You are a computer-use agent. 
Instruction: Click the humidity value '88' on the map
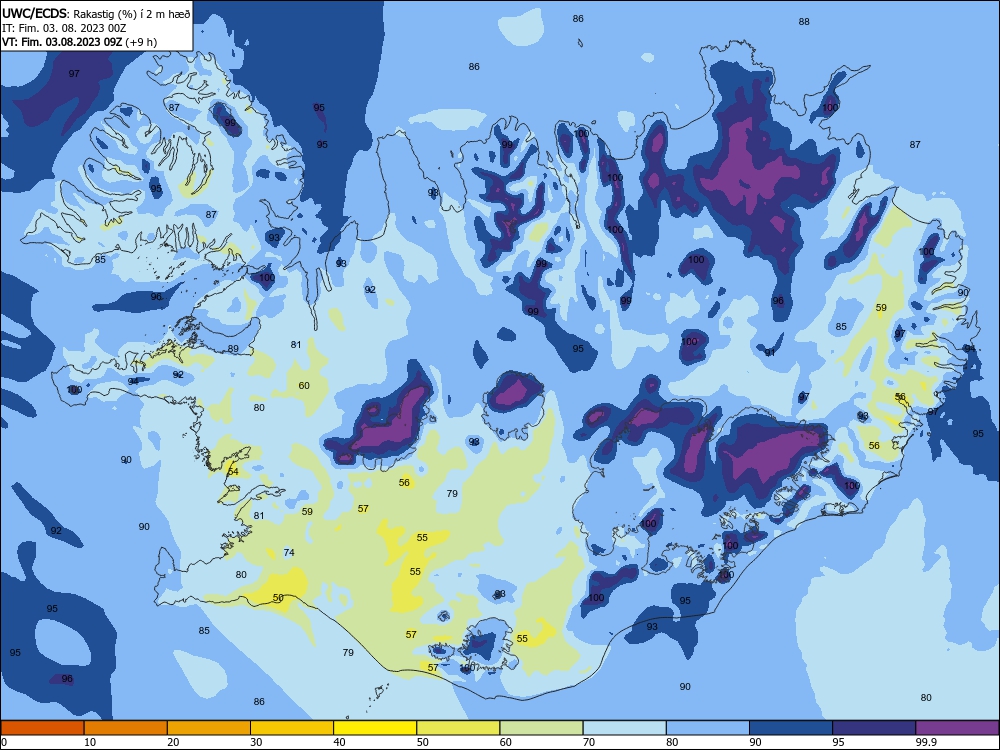pos(804,22)
